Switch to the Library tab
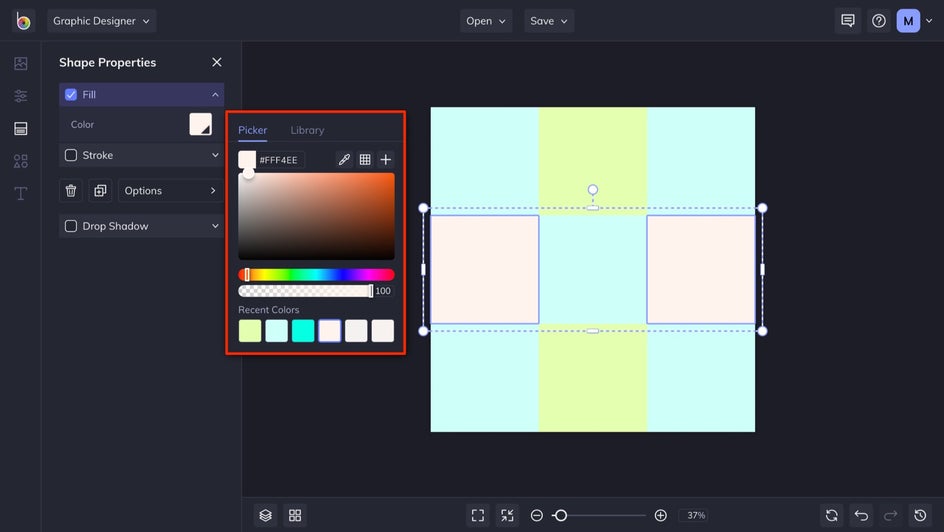Screen dimensions: 944x532 307,130
